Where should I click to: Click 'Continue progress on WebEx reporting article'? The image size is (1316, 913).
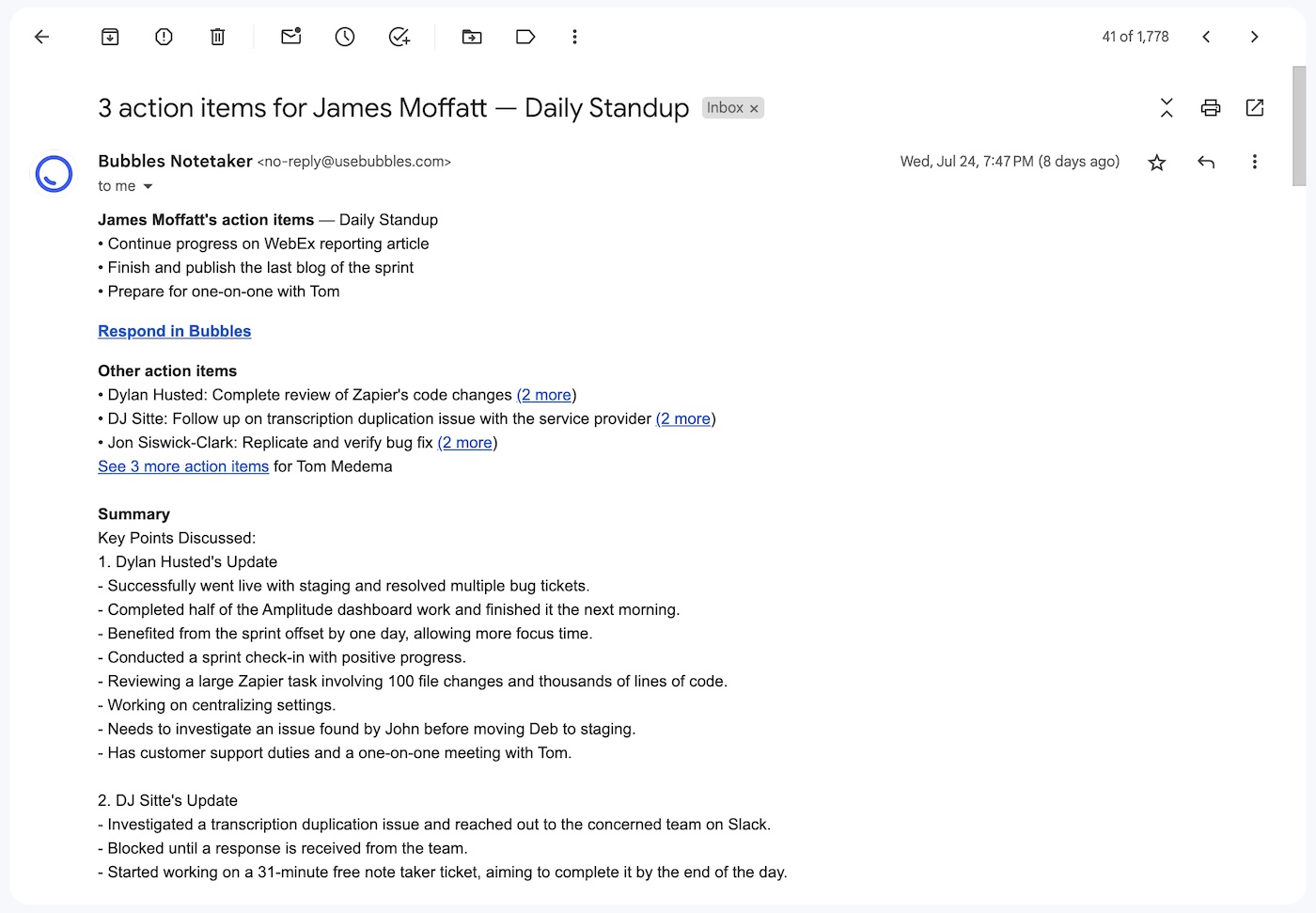click(x=268, y=244)
